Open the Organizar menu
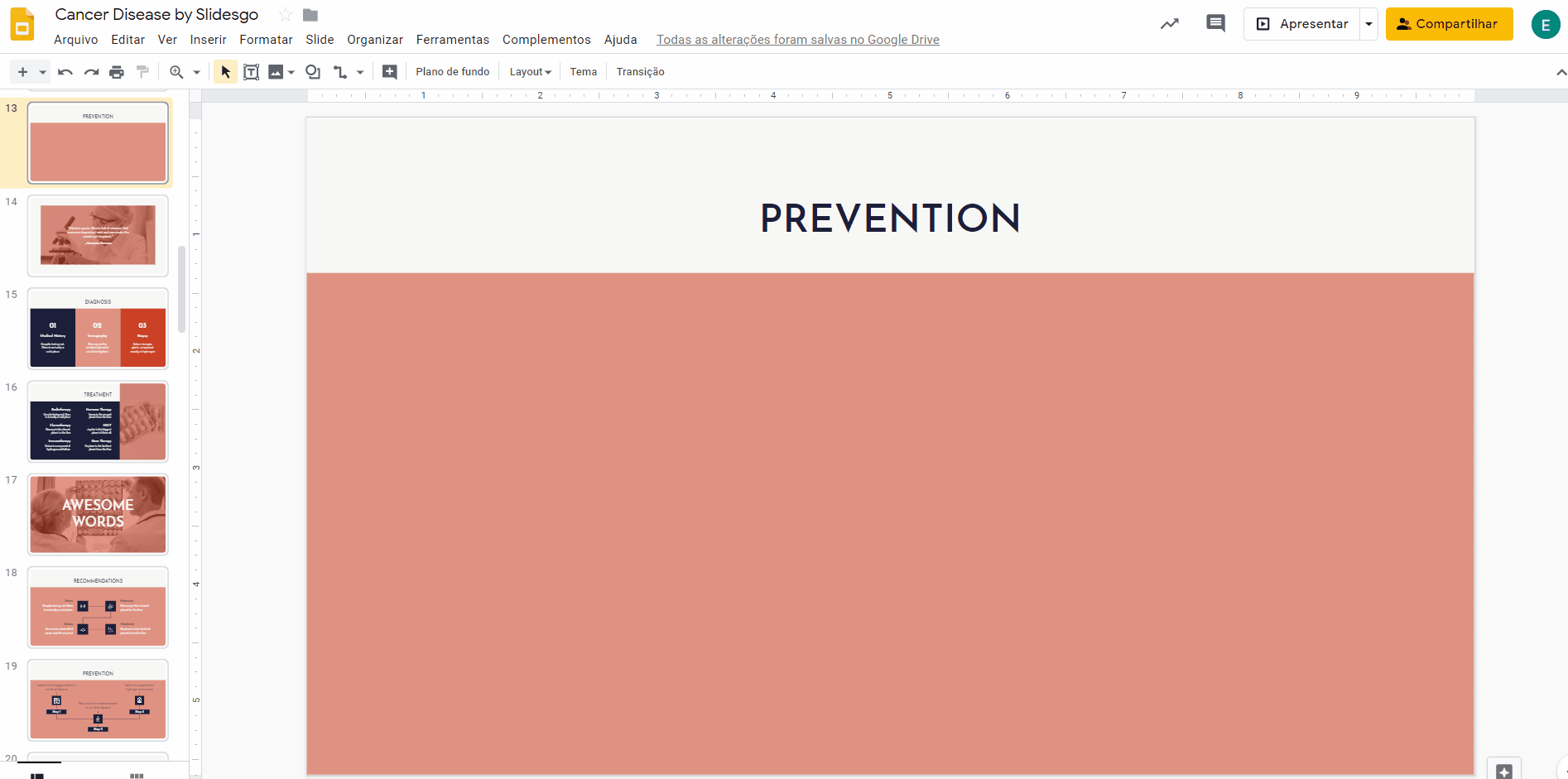 [x=375, y=40]
